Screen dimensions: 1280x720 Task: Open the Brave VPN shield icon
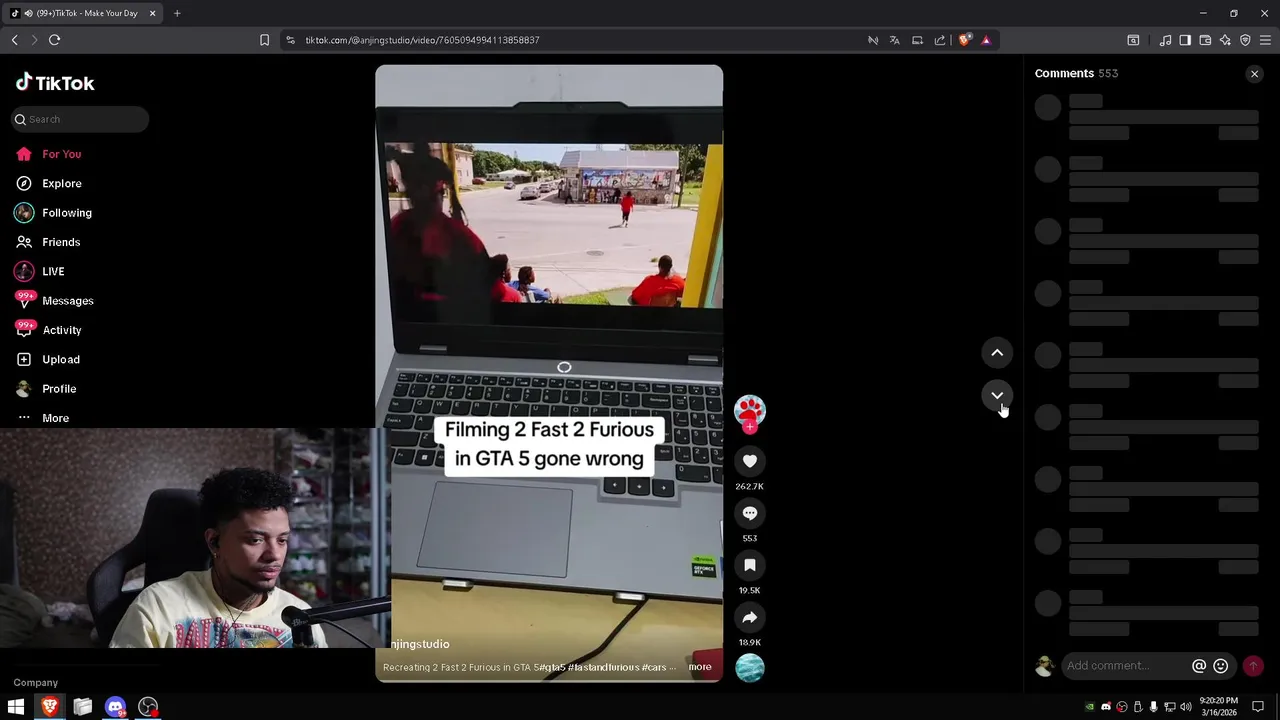coord(1245,40)
